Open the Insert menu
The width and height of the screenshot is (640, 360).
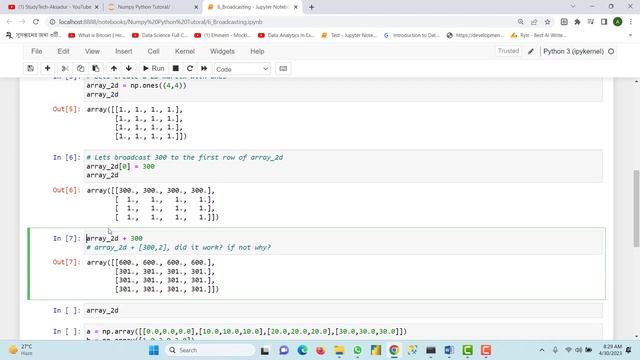124,51
